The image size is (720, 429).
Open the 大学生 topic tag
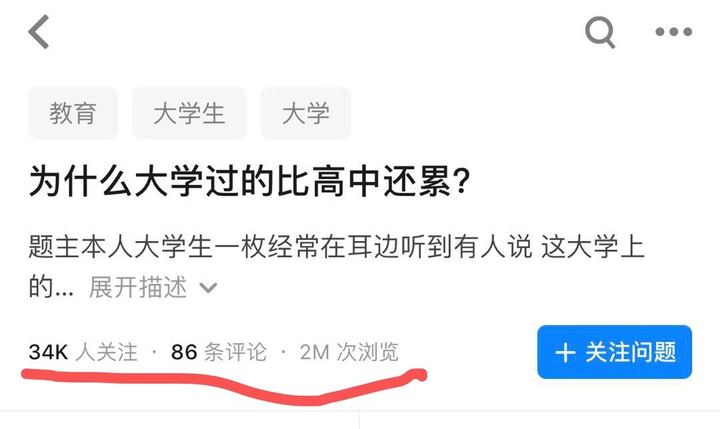189,113
